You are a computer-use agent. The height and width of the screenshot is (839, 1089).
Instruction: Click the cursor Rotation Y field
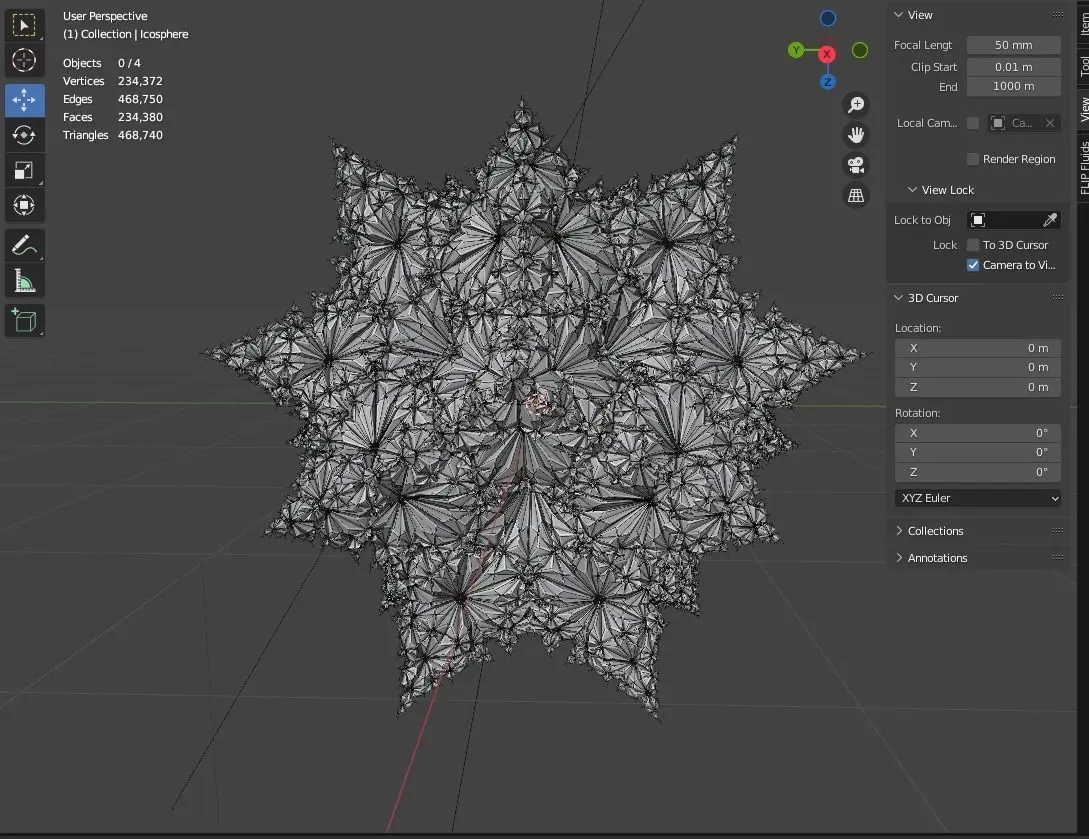[977, 452]
